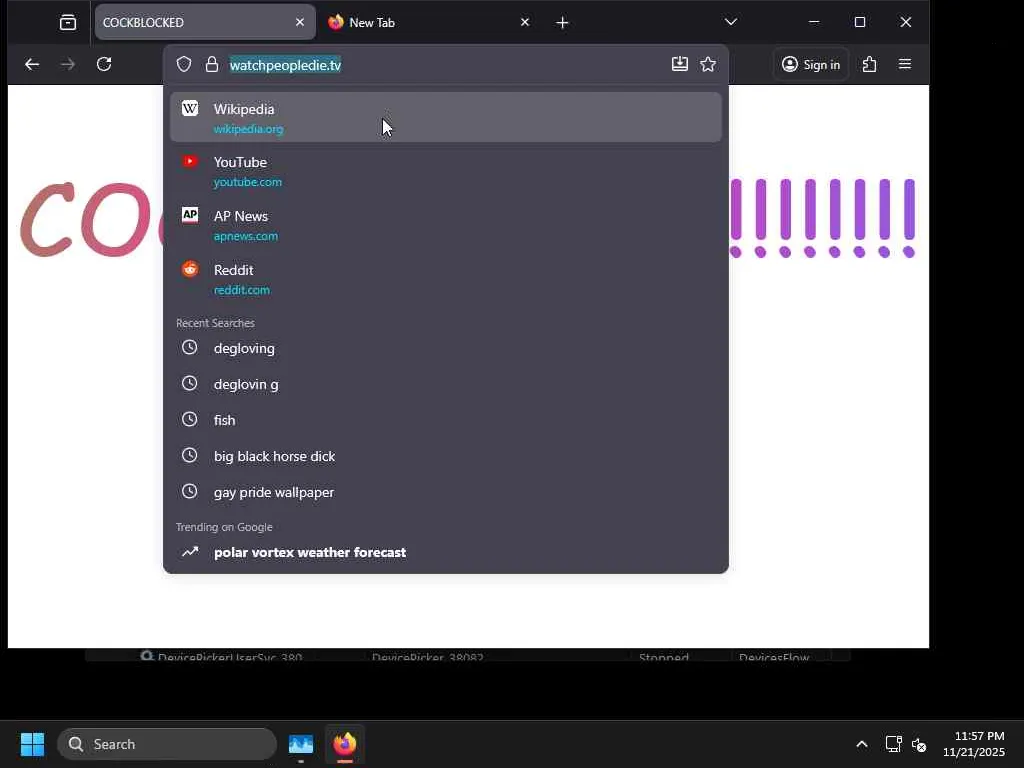Reload the current page

104,64
